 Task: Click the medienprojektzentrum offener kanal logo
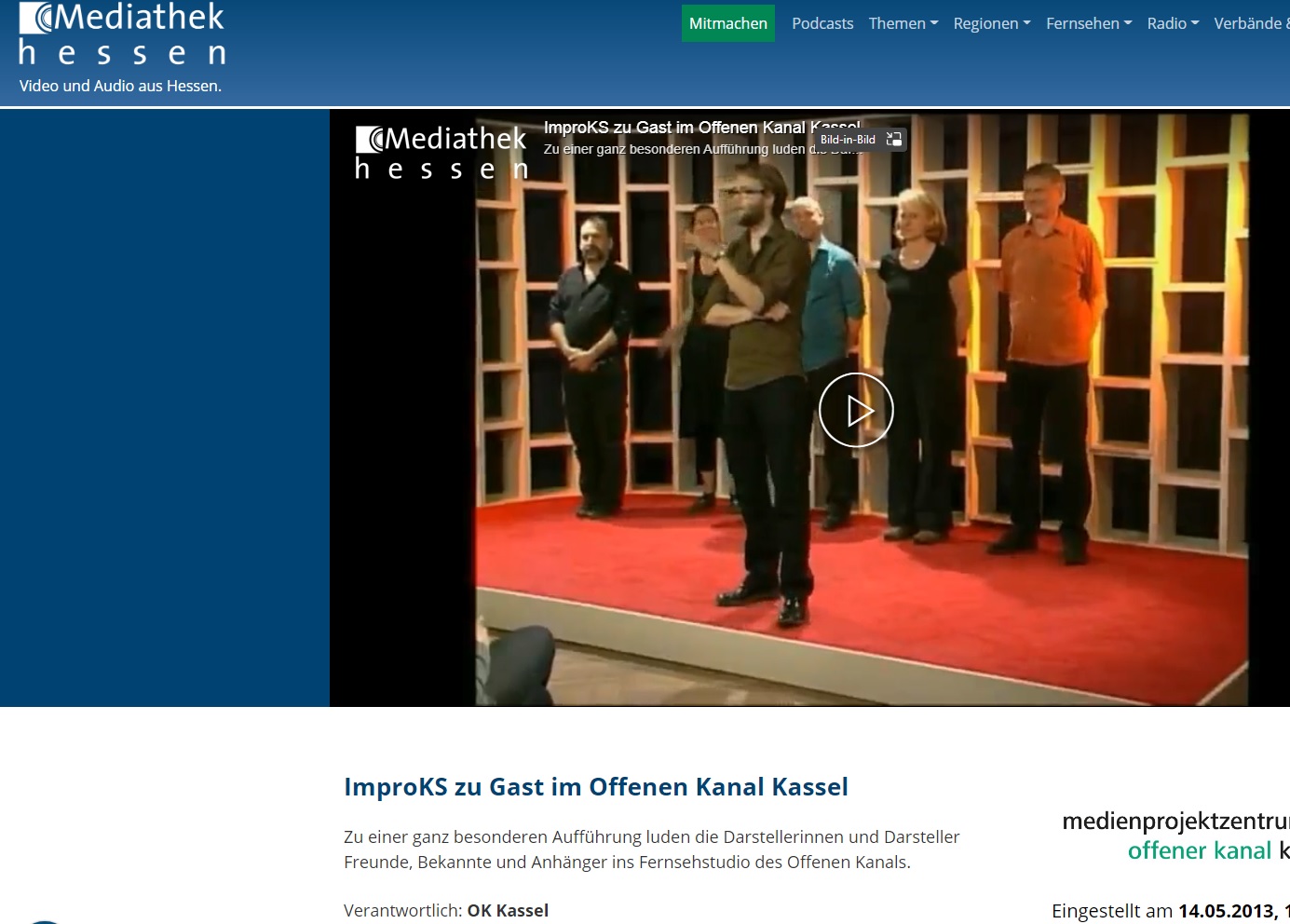tap(1175, 836)
